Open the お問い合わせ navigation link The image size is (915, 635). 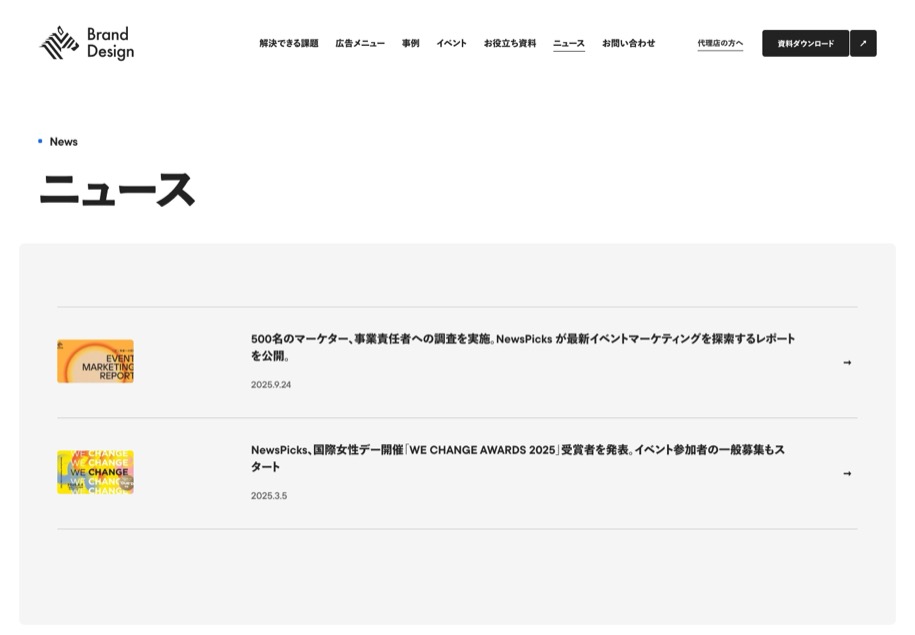628,43
